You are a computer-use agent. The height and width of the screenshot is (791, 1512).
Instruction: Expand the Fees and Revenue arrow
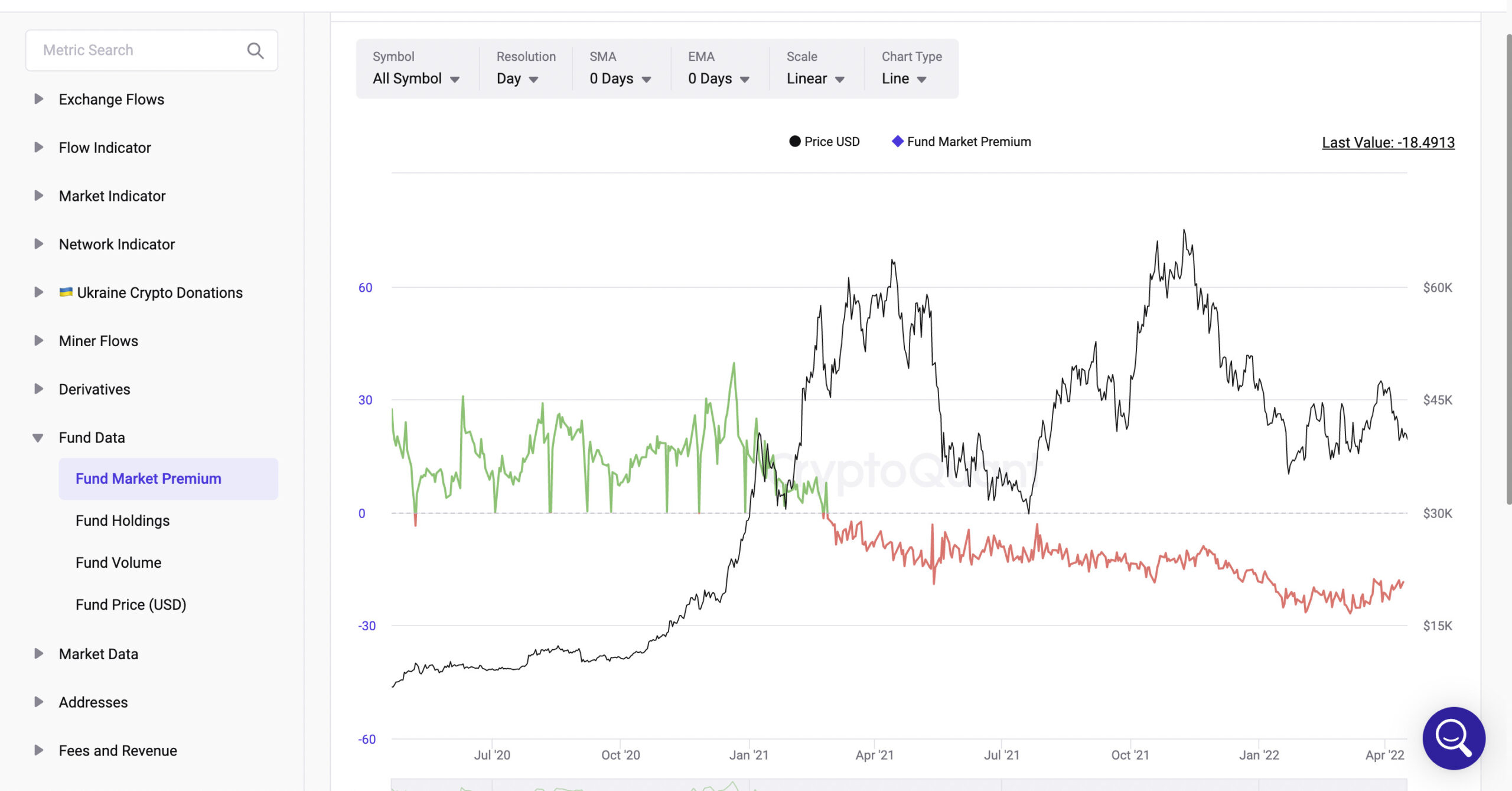coord(38,751)
